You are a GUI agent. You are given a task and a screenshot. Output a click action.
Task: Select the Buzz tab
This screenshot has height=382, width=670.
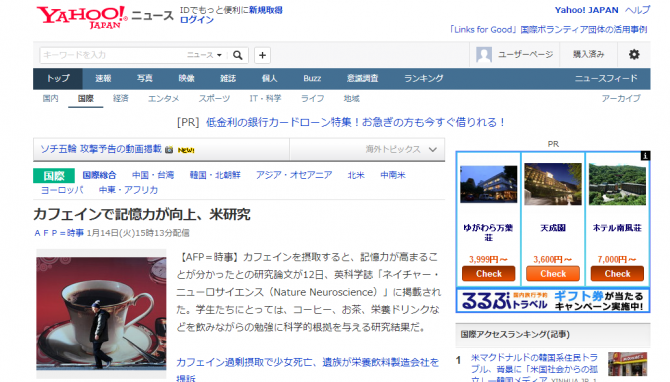pos(312,78)
